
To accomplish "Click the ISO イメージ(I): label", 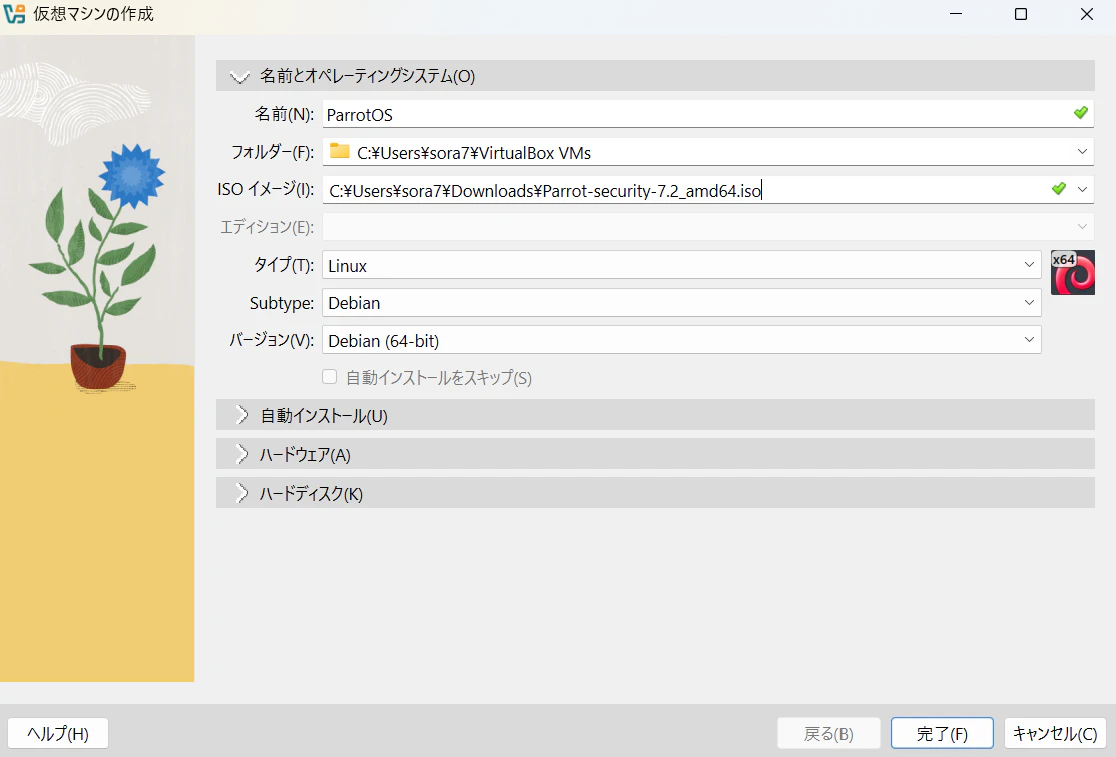I will point(265,189).
